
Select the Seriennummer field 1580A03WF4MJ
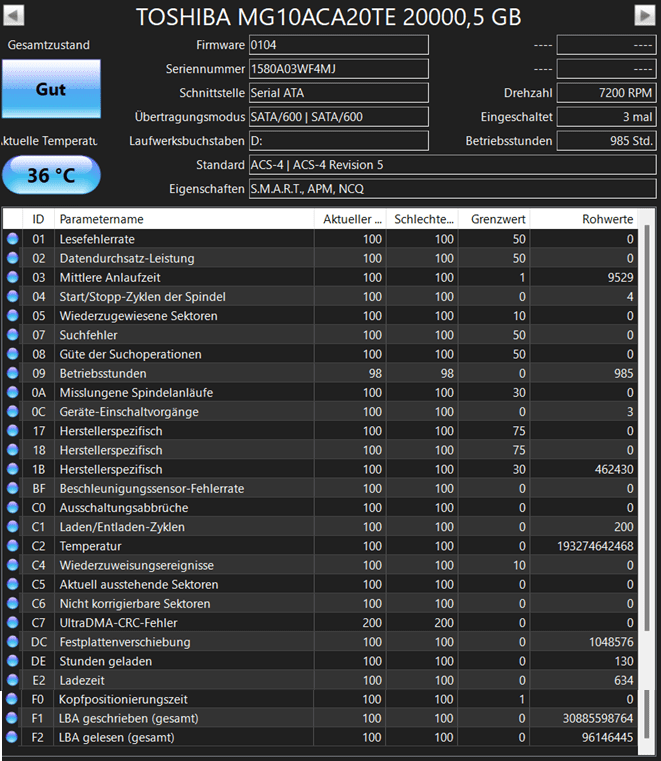[339, 69]
